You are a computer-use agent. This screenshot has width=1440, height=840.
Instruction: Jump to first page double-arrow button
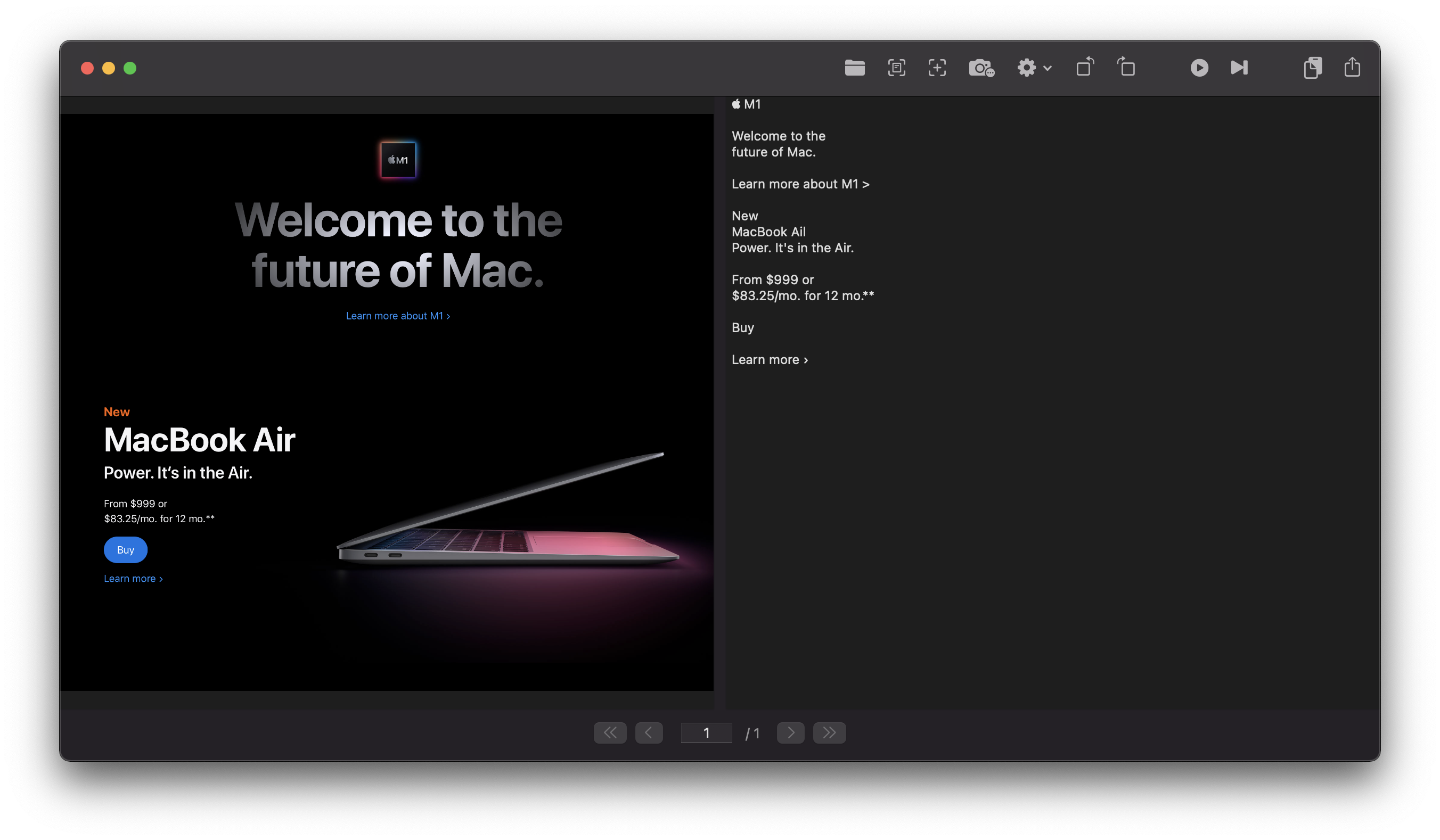(608, 733)
